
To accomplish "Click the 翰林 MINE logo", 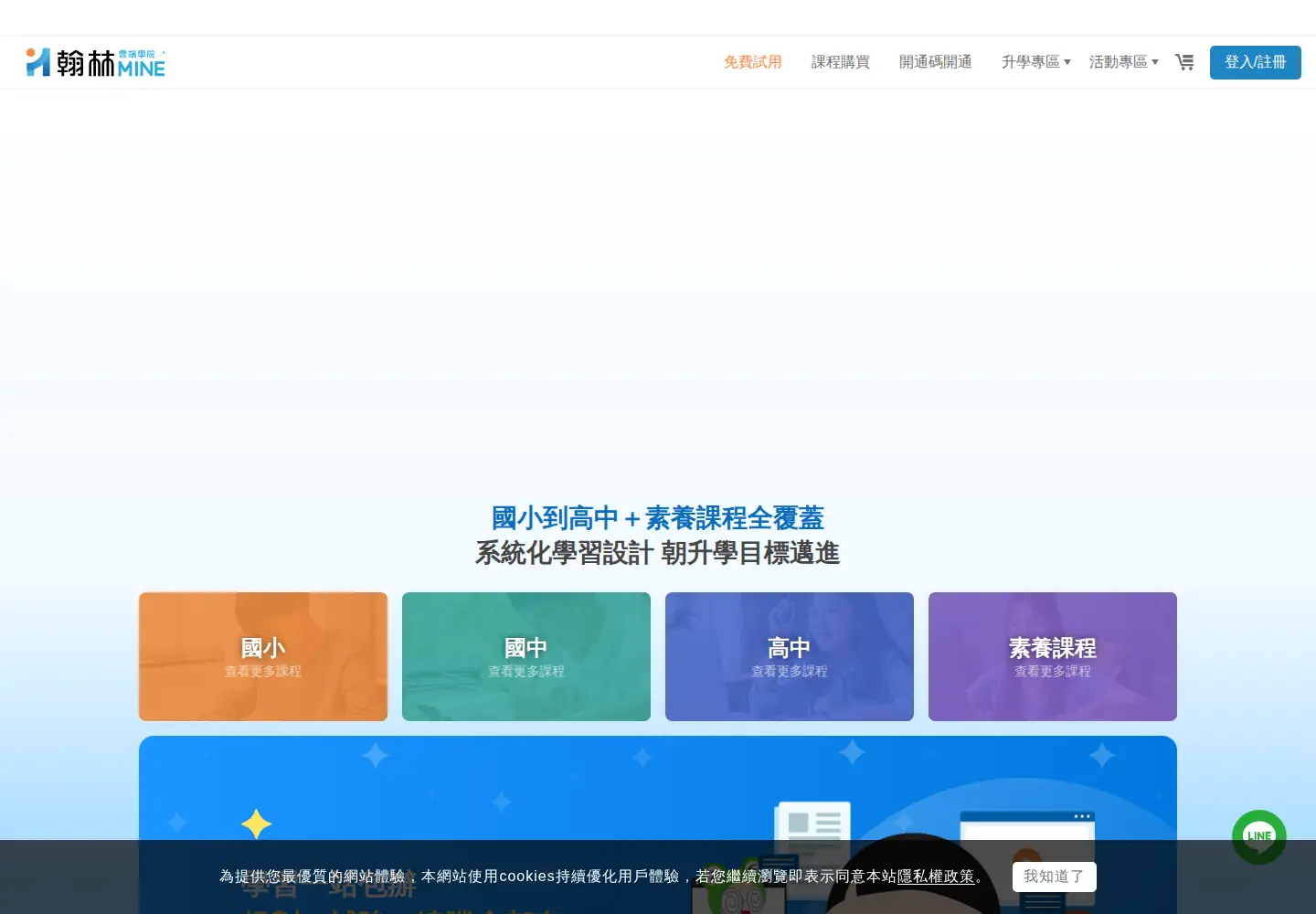I will coord(96,62).
